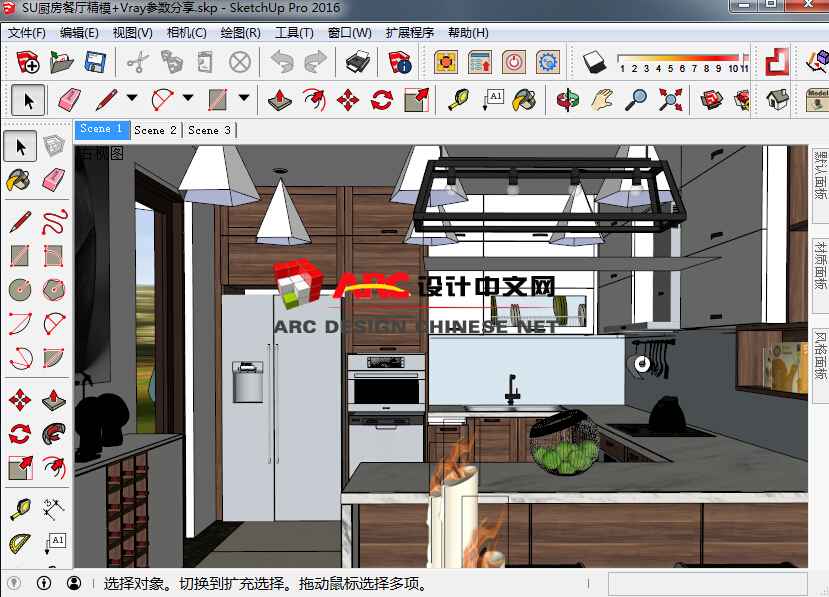
Task: Expand the Shape tool dropdown arrow
Action: tap(244, 98)
